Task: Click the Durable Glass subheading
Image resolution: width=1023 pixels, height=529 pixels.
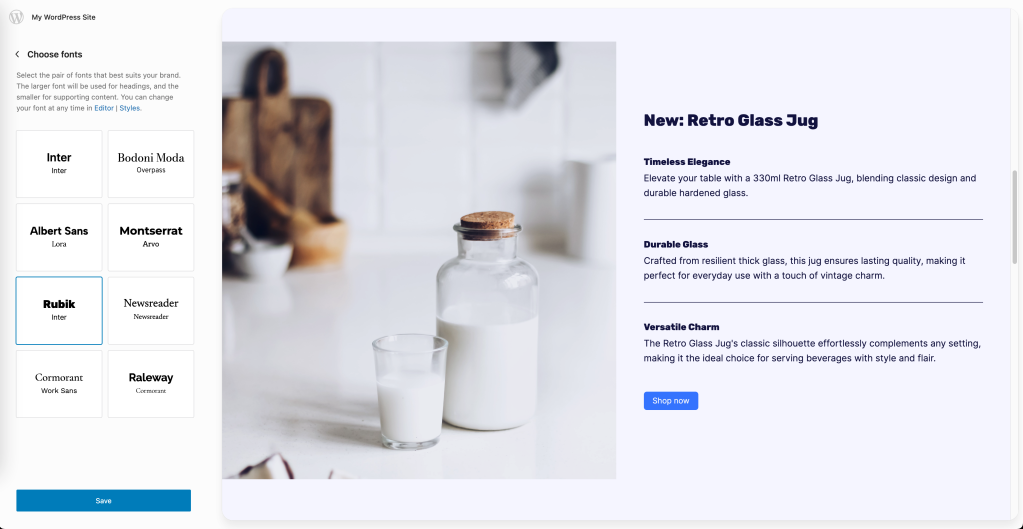Action: [676, 245]
